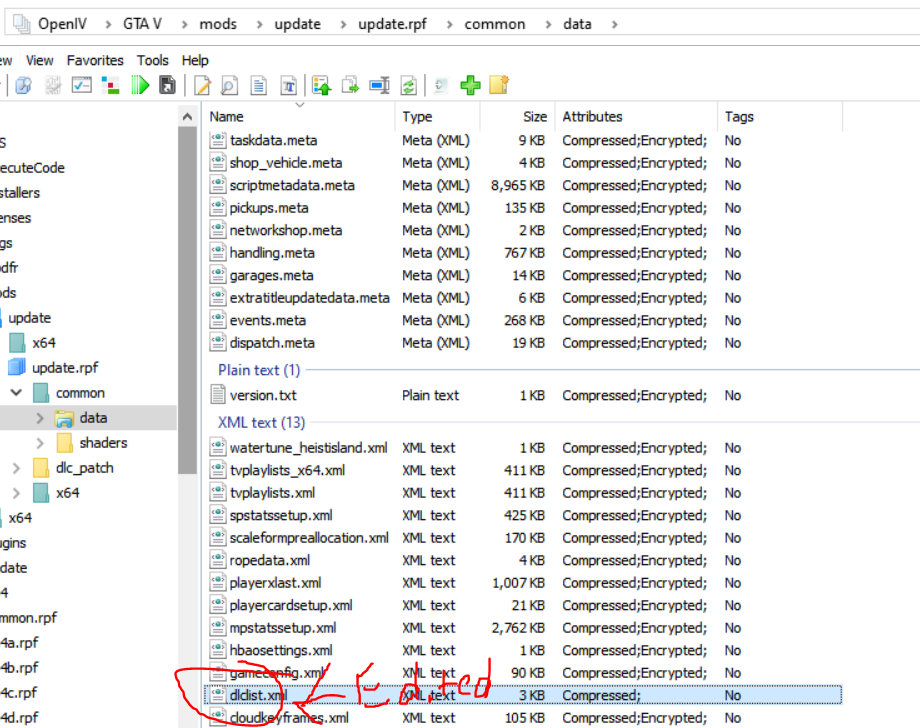
Task: Expand the shaders folder in tree
Action: 40,443
